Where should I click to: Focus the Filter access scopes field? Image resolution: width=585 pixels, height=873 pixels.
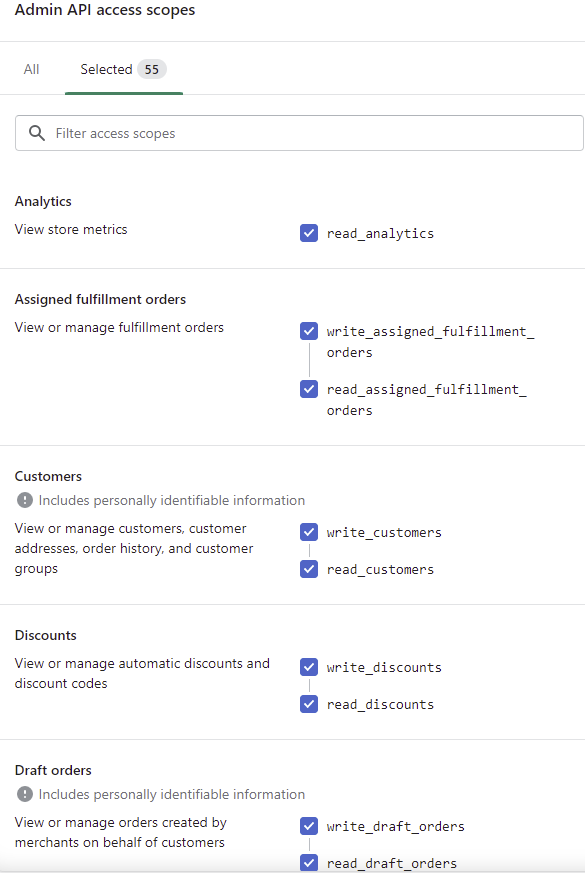299,133
